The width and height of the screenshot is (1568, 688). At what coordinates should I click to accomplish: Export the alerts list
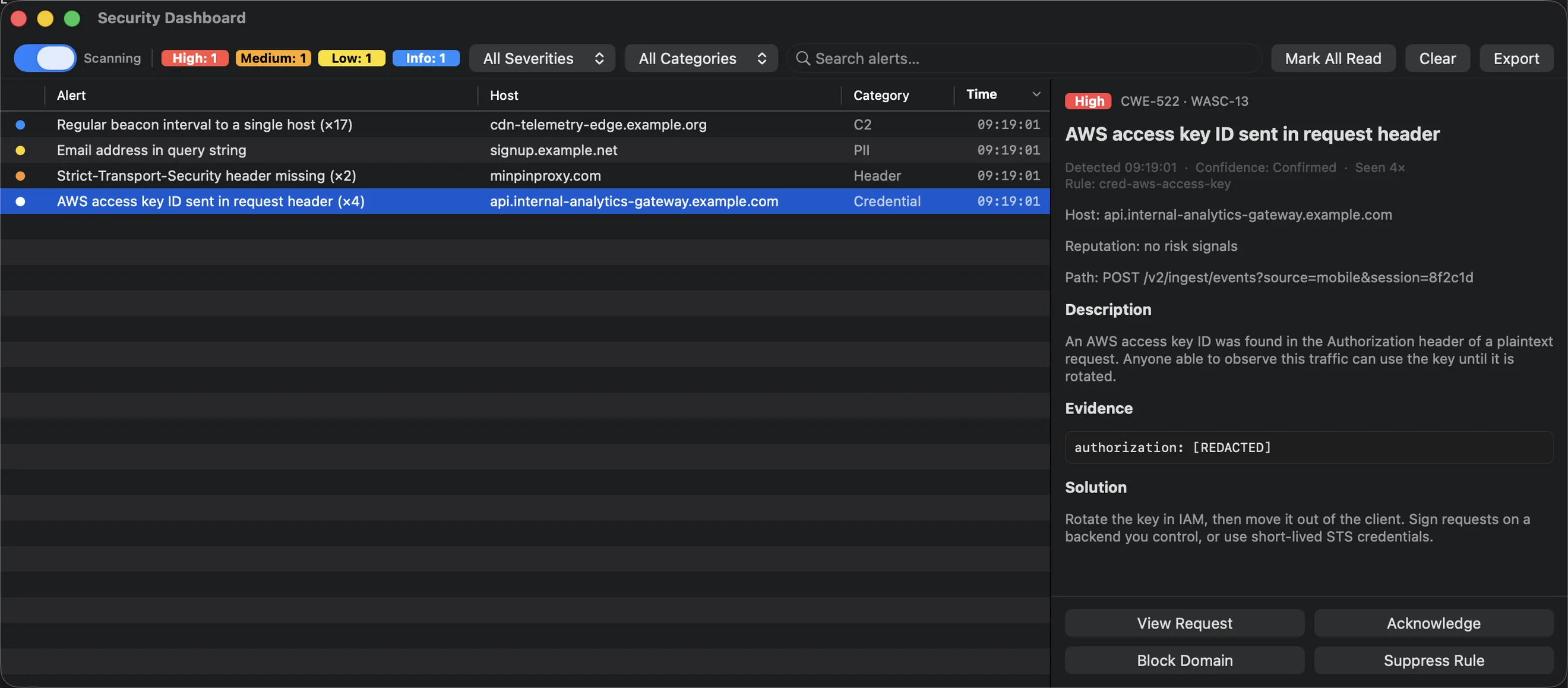[x=1516, y=58]
